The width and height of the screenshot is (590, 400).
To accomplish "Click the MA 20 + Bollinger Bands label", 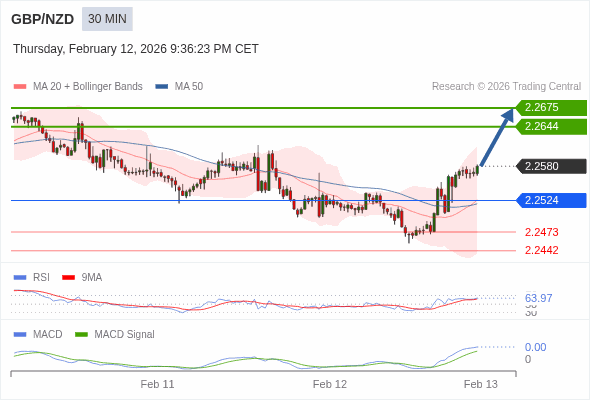I will pos(88,87).
